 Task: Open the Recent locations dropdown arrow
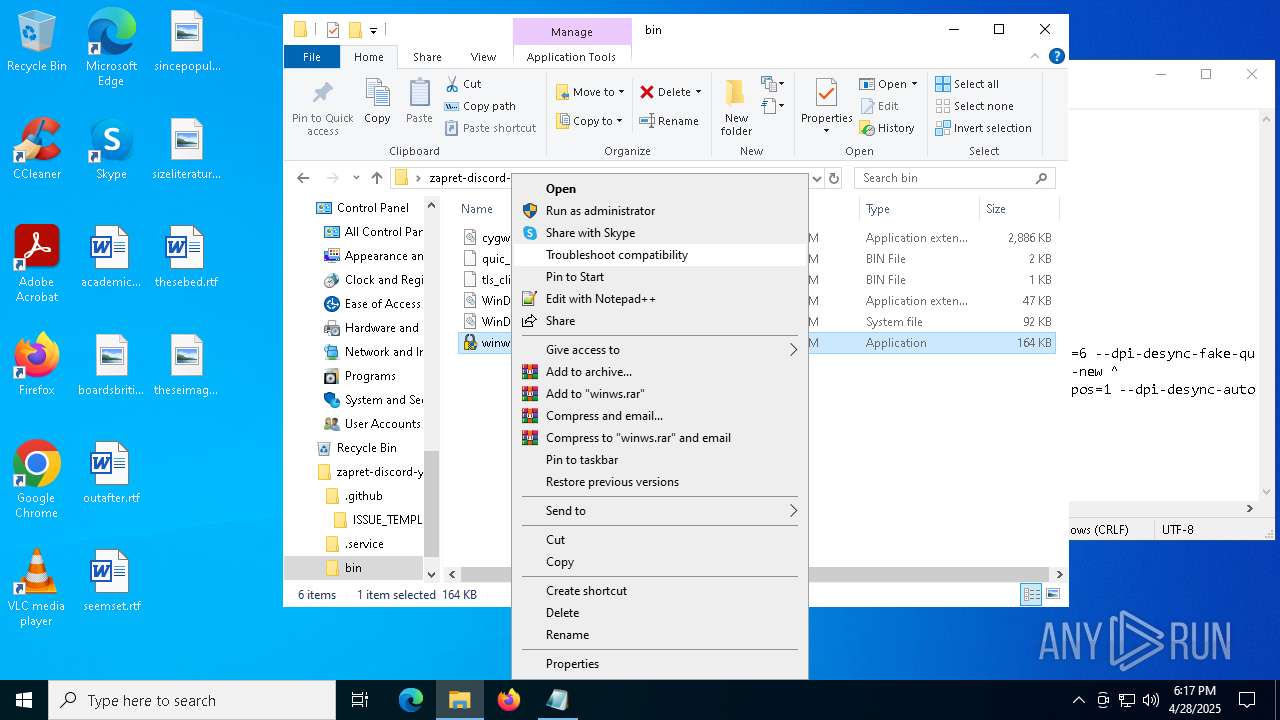click(x=357, y=178)
